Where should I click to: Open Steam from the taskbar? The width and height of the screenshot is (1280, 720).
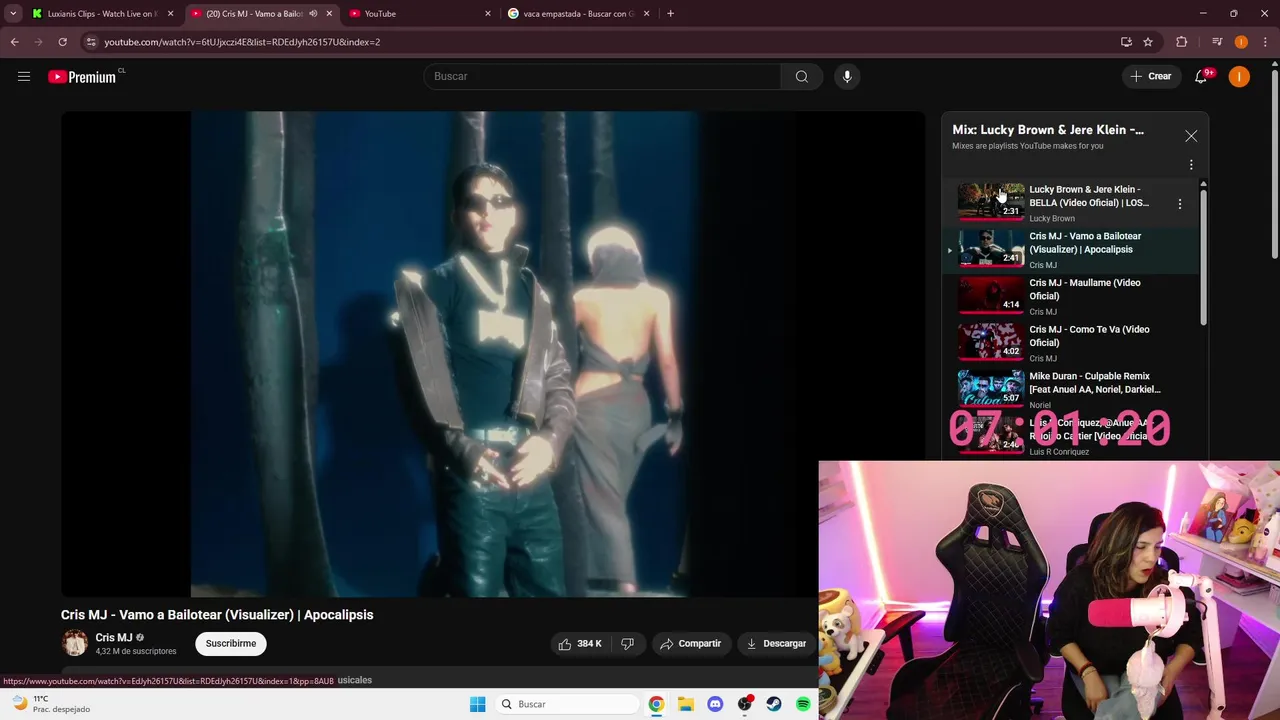774,704
